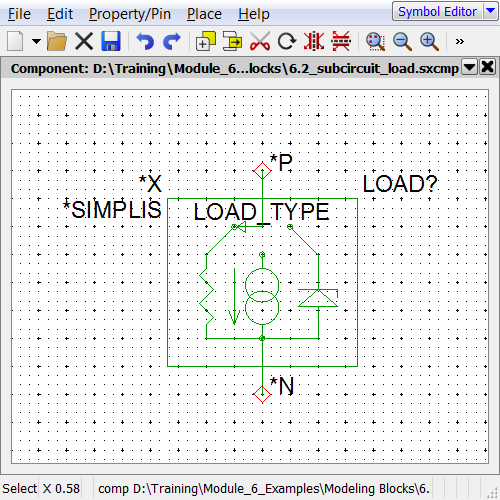Click the Save floppy disk icon
Viewport: 500px width, 500px height.
(111, 41)
